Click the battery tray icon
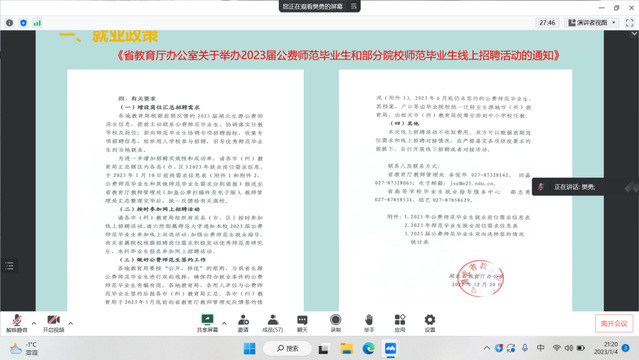This screenshot has width=639, height=360. tap(581, 348)
